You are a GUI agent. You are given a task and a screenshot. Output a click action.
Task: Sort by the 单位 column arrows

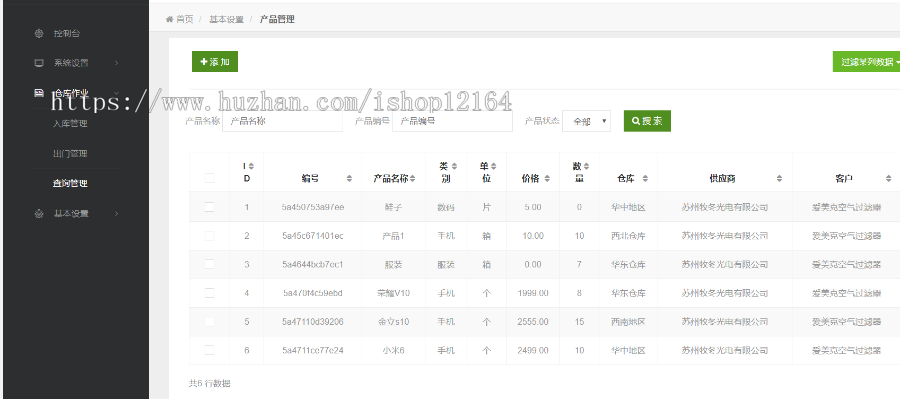(x=494, y=166)
